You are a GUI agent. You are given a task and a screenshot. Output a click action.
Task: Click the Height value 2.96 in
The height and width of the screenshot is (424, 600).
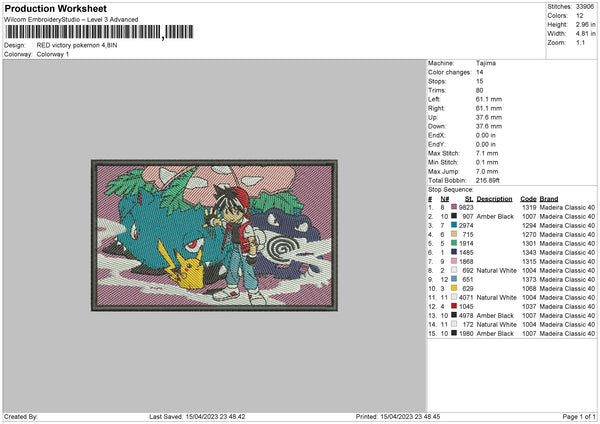(585, 24)
